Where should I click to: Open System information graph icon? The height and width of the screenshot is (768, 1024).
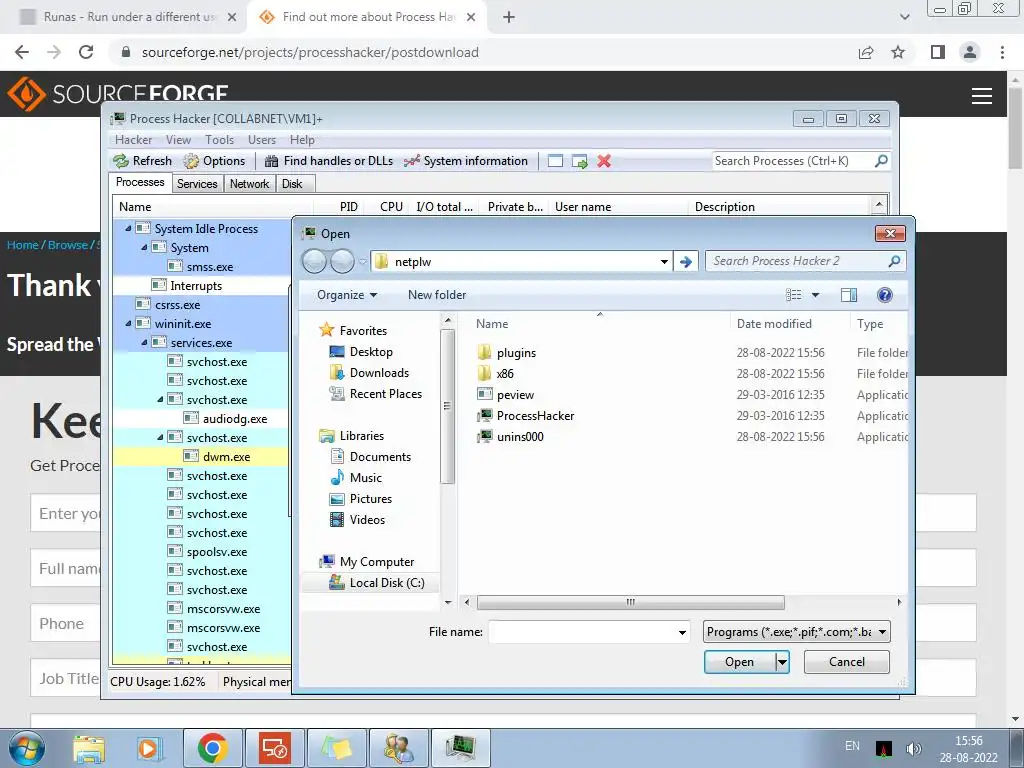(411, 161)
